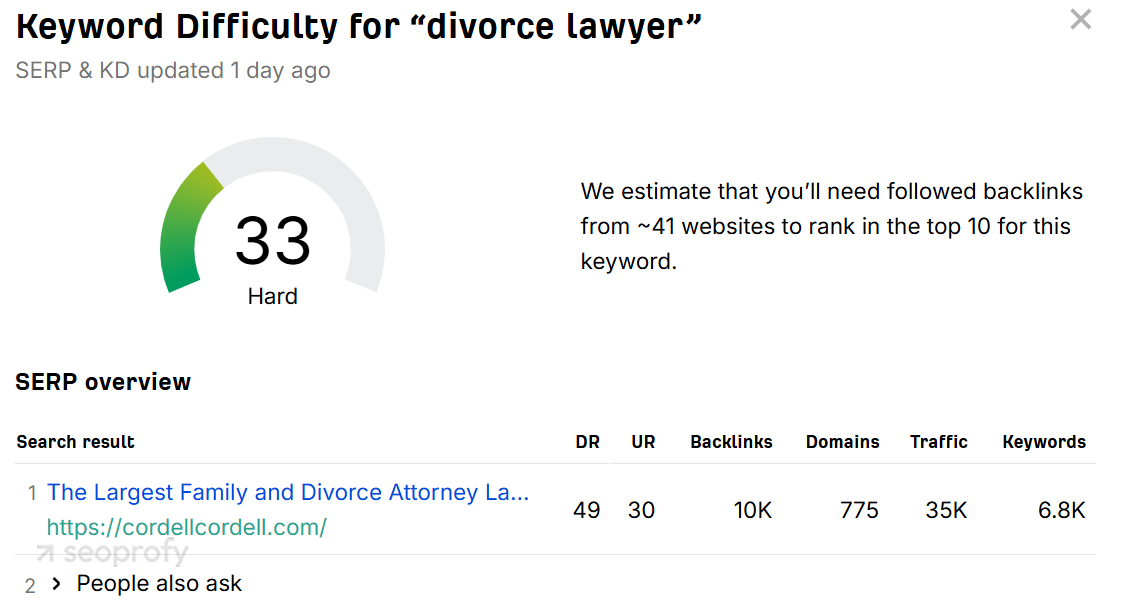This screenshot has height=604, width=1135.
Task: Sort by the Backlinks column header
Action: [731, 442]
